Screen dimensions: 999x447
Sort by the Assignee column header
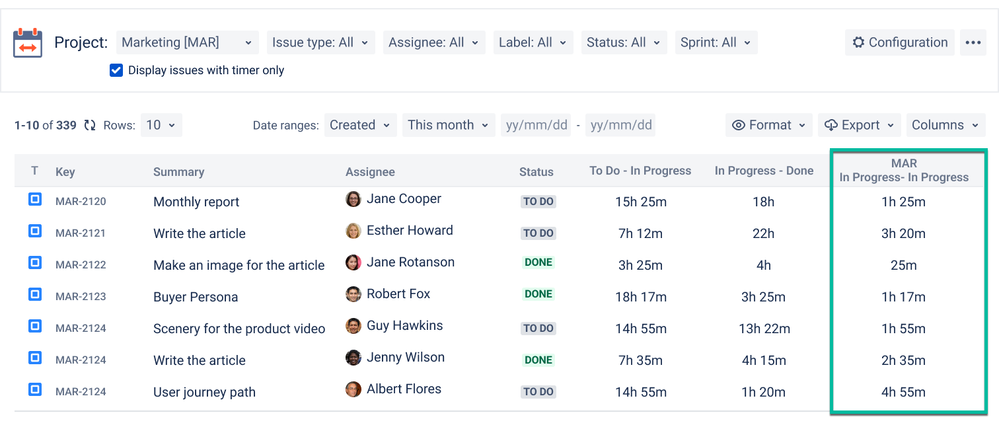tap(370, 172)
